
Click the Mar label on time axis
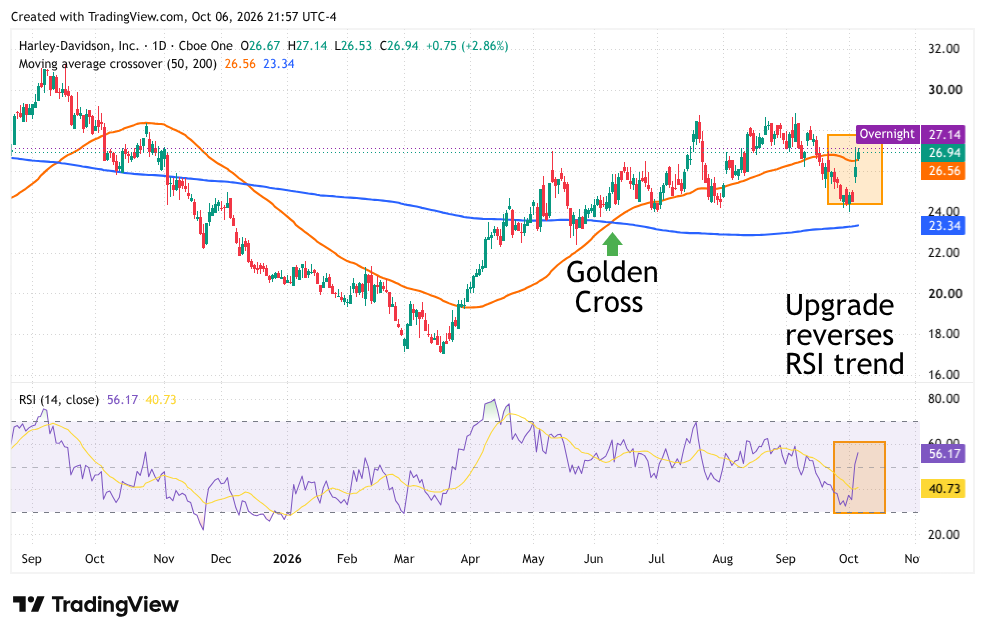404,559
